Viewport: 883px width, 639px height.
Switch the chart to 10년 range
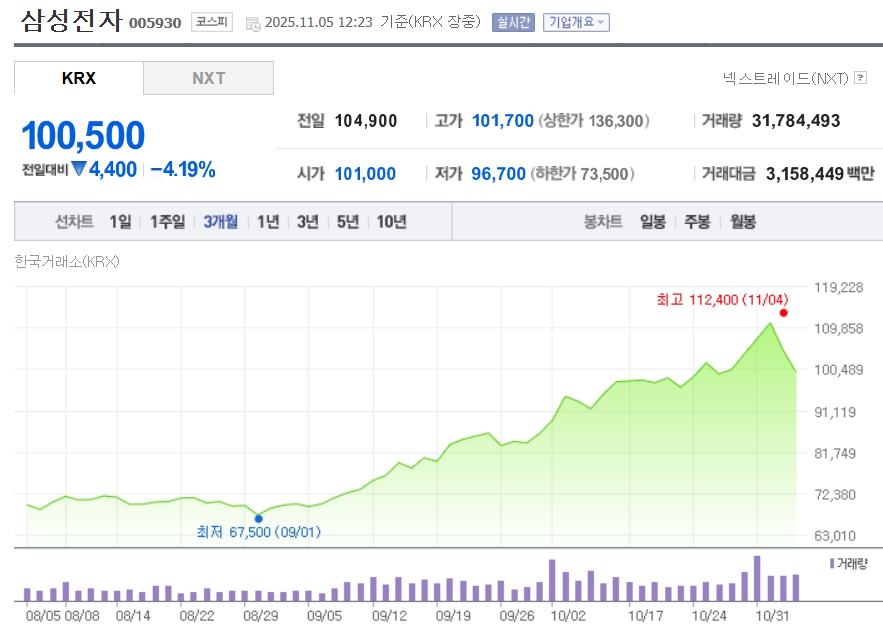coord(391,222)
